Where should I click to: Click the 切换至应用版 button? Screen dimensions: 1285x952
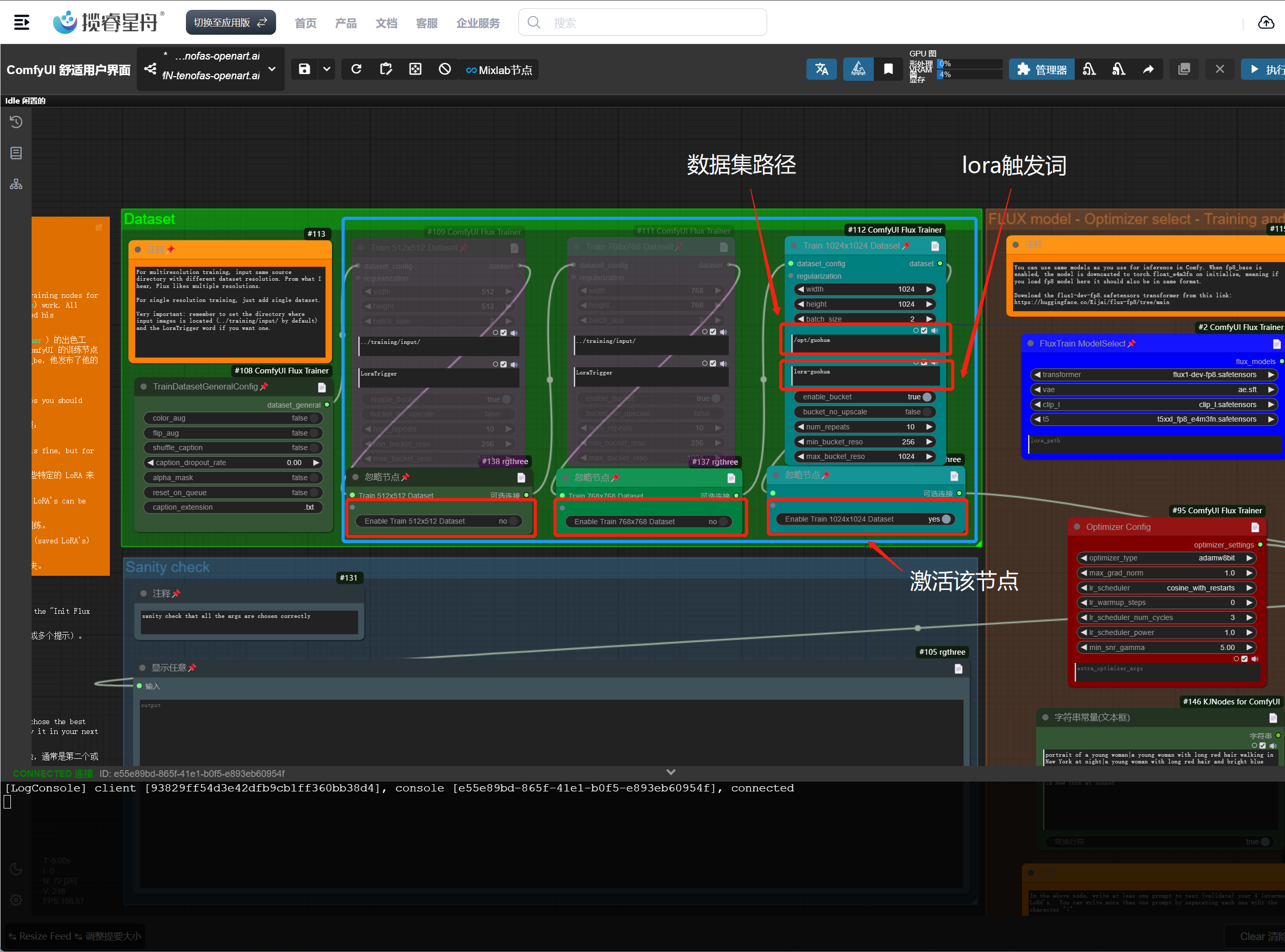pyautogui.click(x=230, y=22)
